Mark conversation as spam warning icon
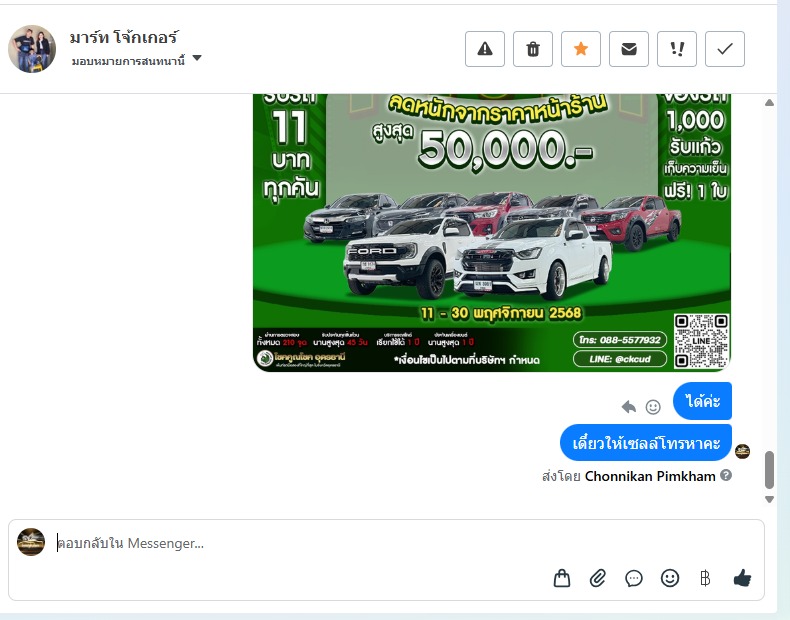790x620 pixels. pyautogui.click(x=485, y=49)
